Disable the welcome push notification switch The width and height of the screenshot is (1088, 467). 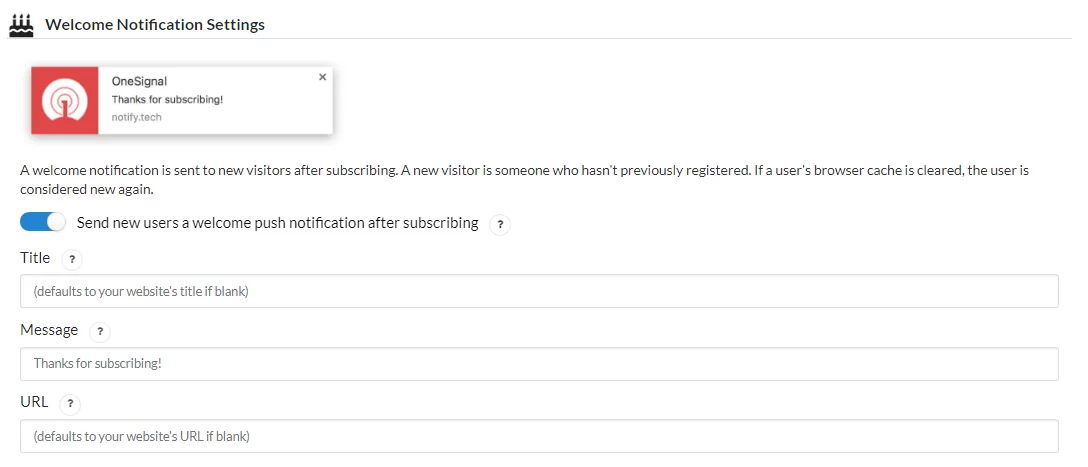(x=42, y=222)
